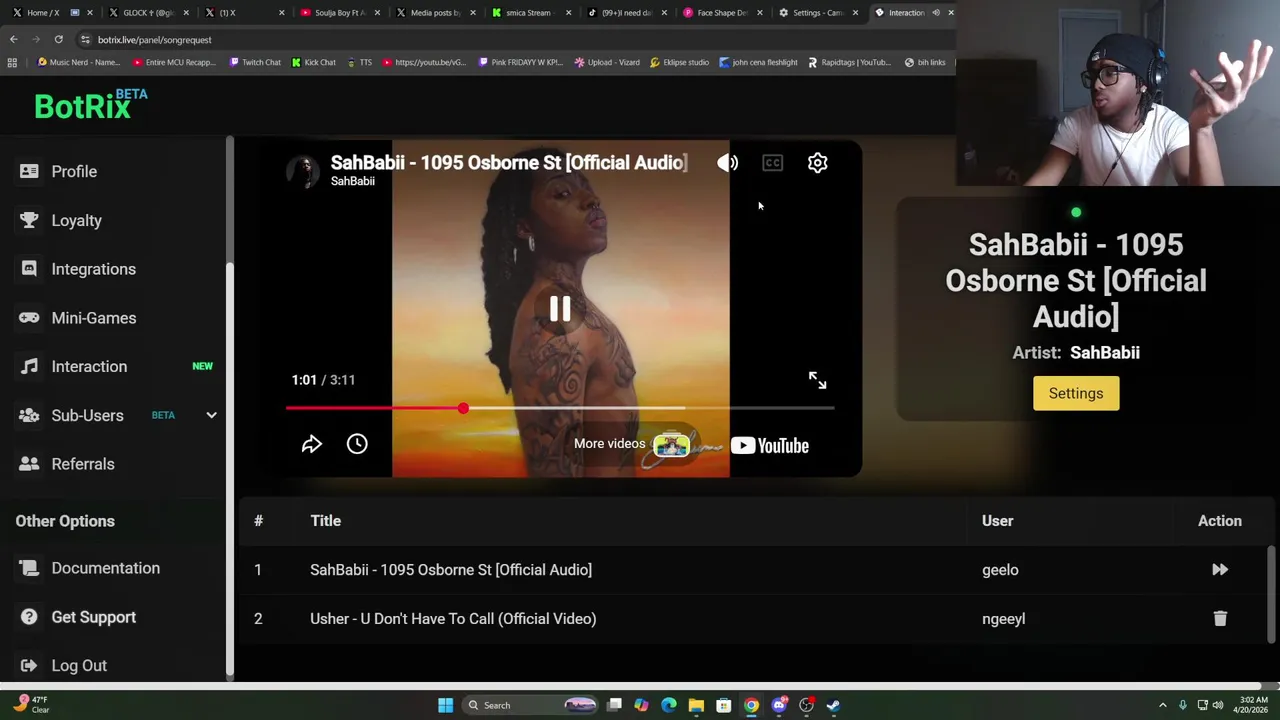Click the Watch later clock icon
This screenshot has width=1280, height=720.
pyautogui.click(x=357, y=444)
